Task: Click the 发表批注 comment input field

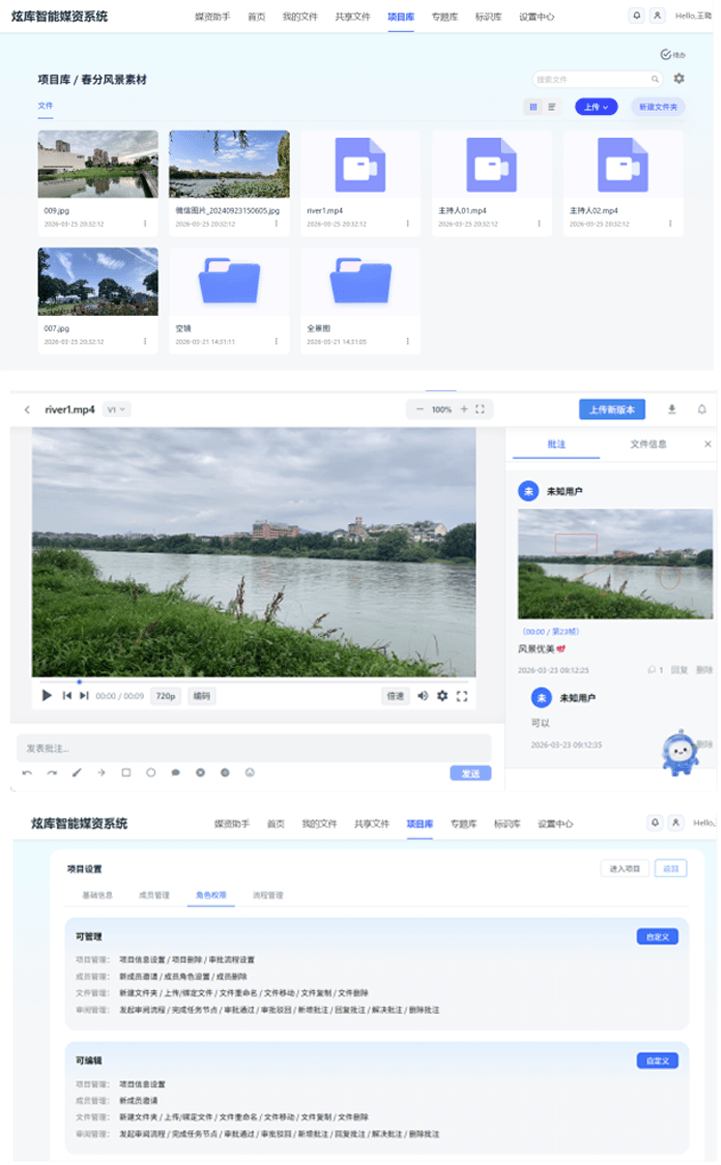Action: pos(254,748)
